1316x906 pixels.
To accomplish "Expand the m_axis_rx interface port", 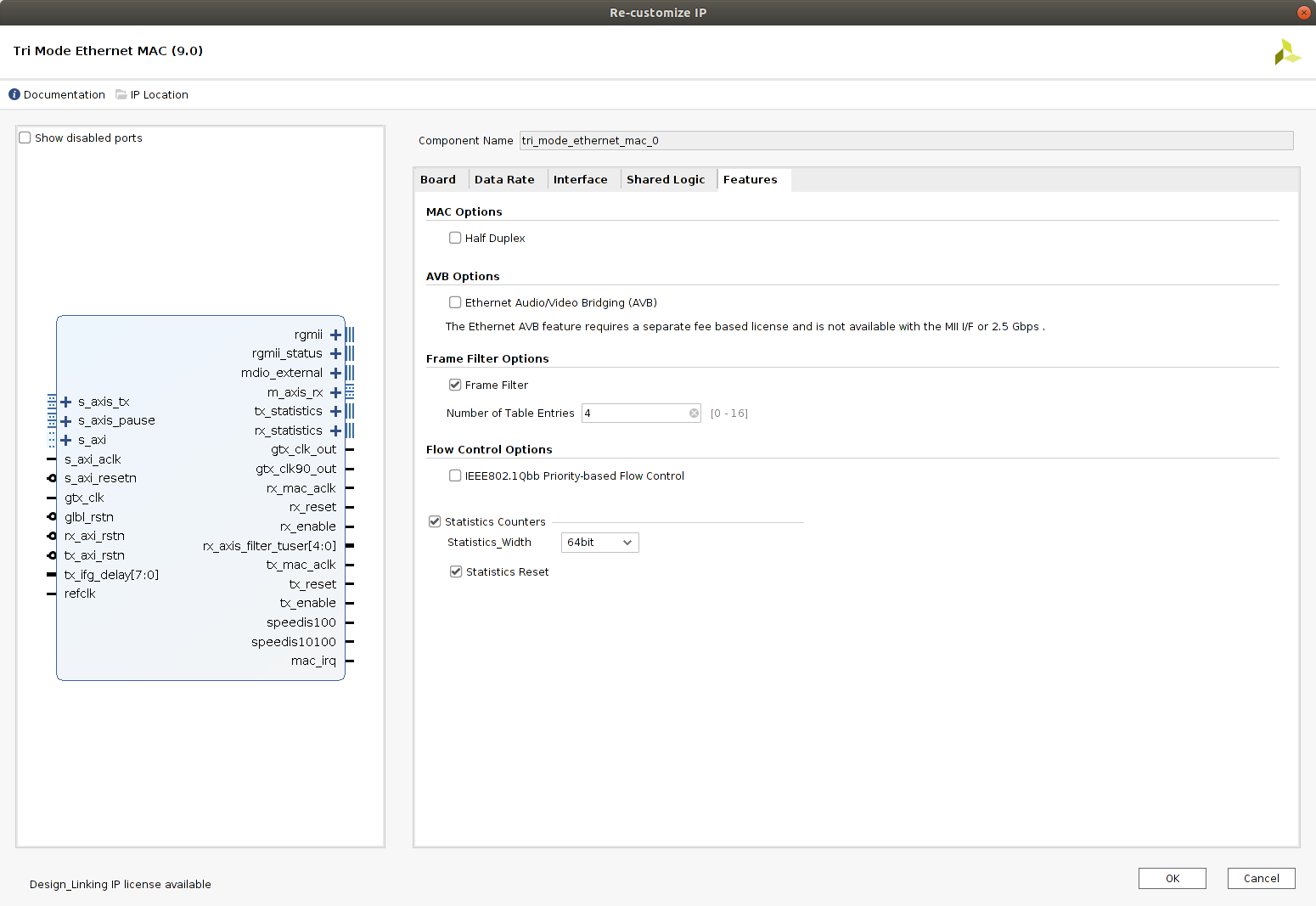I will click(335, 392).
